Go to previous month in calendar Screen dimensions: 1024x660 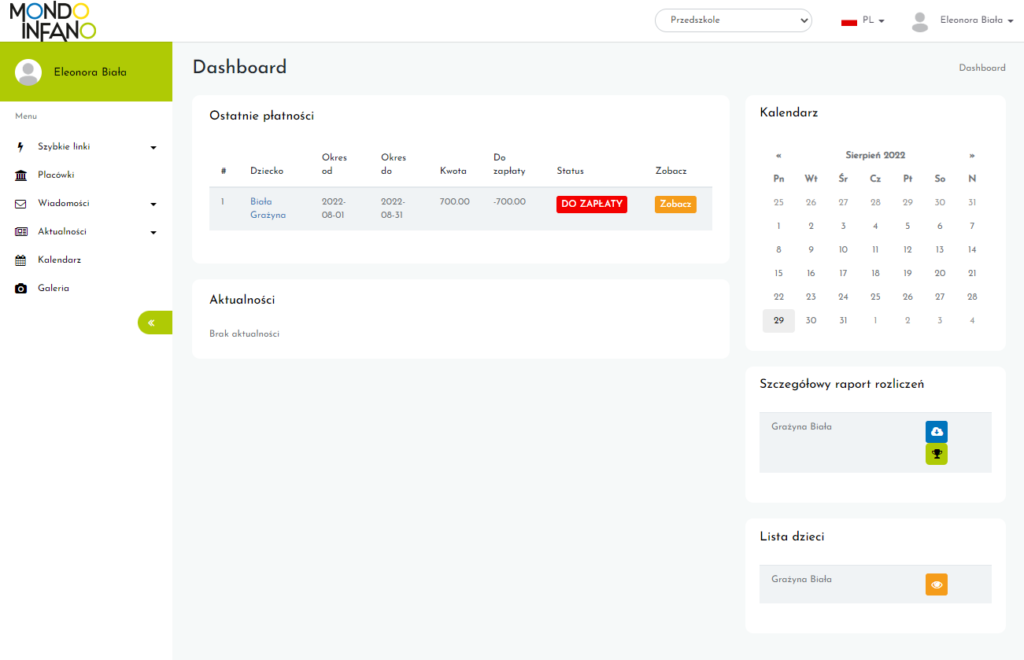778,155
